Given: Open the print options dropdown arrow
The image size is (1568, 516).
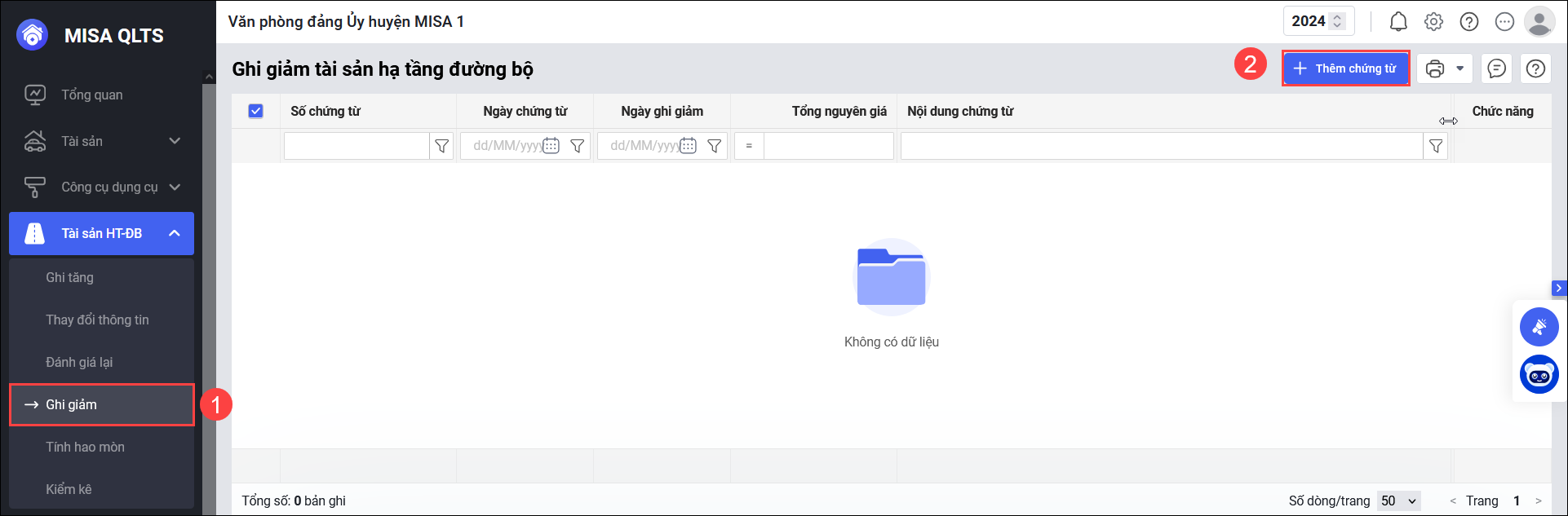Looking at the screenshot, I should (1460, 68).
